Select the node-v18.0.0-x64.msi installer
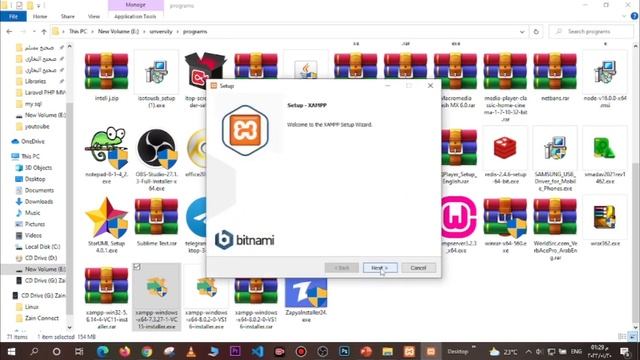 [x=605, y=80]
